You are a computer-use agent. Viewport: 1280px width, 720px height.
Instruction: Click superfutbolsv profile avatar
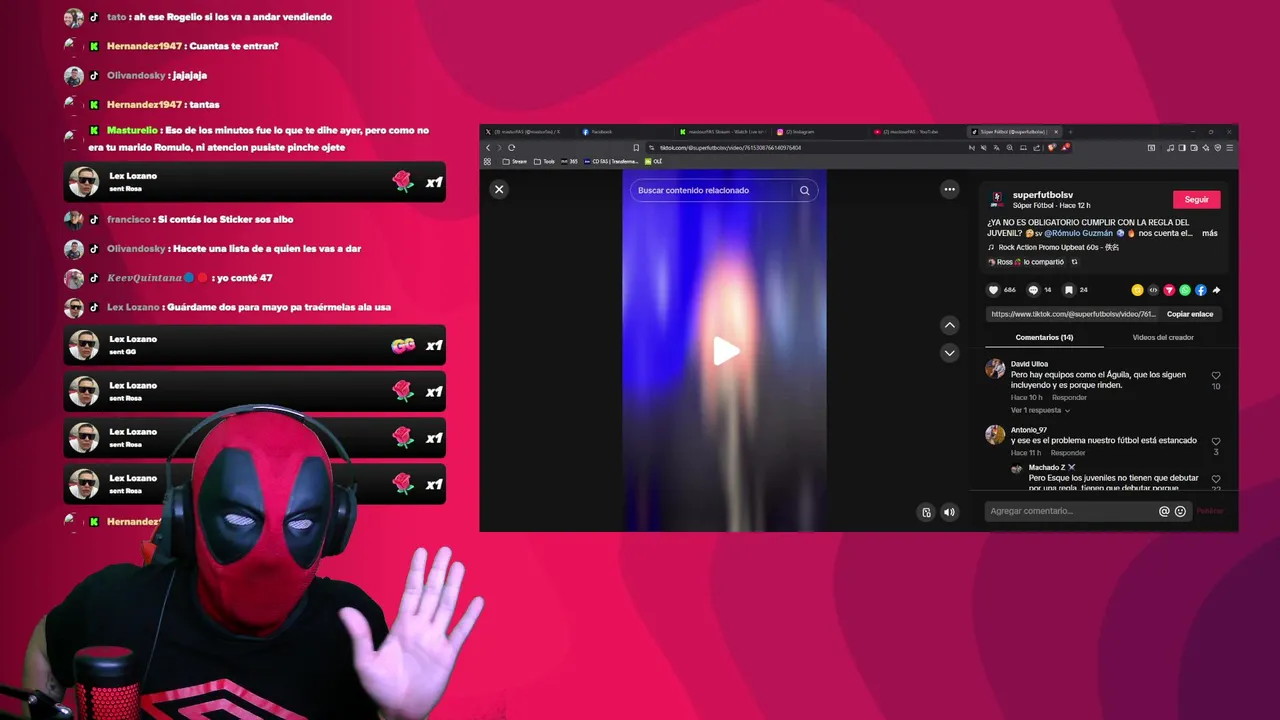(997, 200)
